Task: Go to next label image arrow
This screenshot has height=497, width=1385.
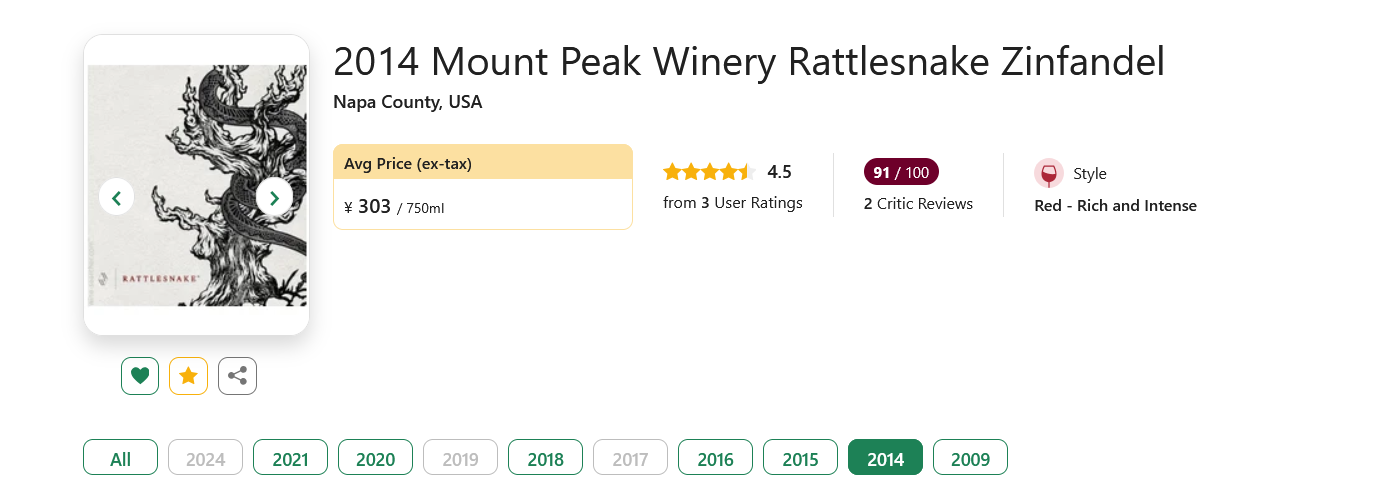Action: pos(274,197)
